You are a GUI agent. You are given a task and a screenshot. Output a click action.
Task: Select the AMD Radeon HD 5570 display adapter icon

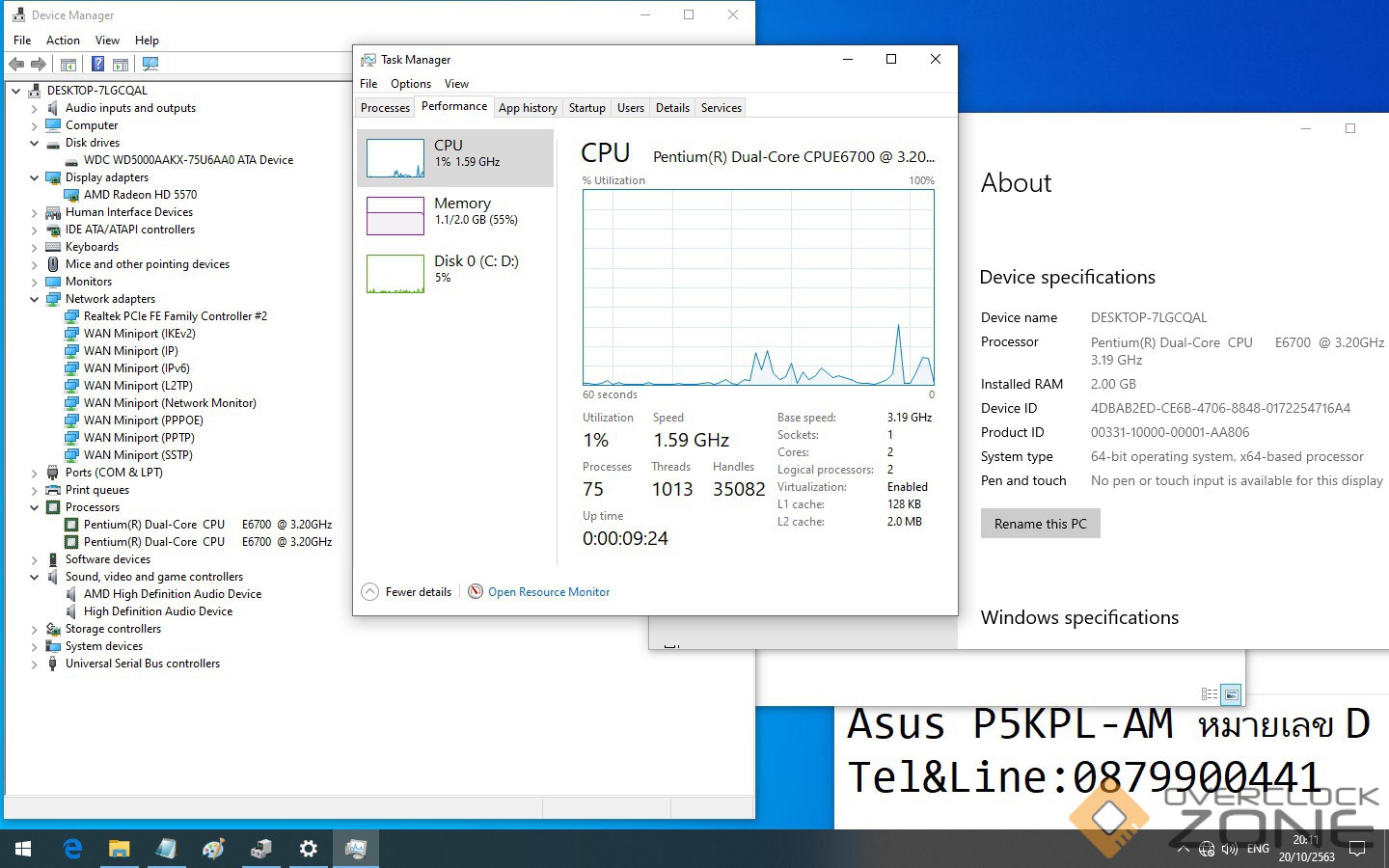tap(71, 195)
